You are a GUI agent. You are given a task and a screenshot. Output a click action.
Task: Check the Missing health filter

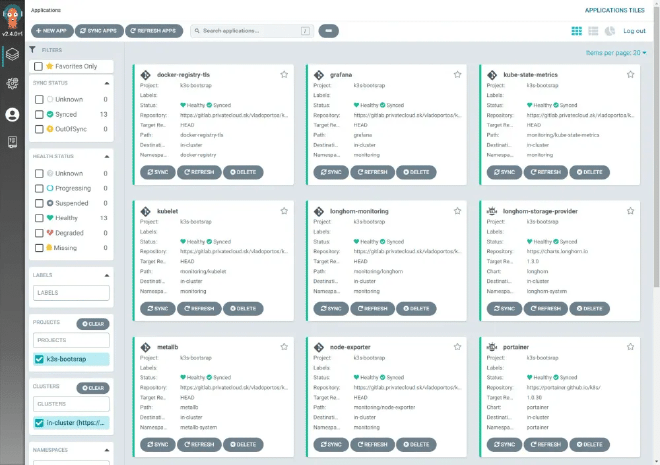coord(39,248)
